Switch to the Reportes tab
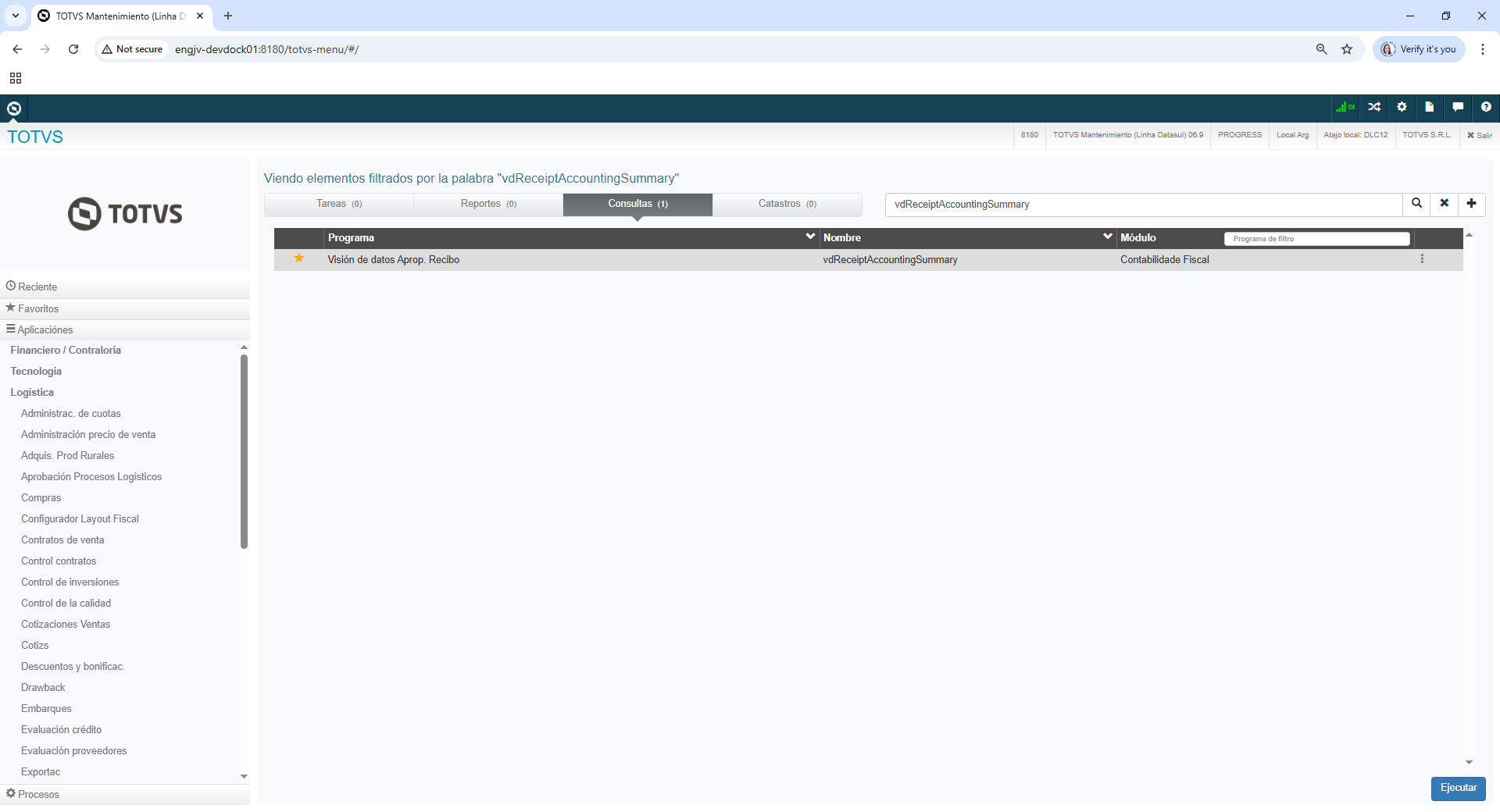The width and height of the screenshot is (1500, 812). pos(488,205)
